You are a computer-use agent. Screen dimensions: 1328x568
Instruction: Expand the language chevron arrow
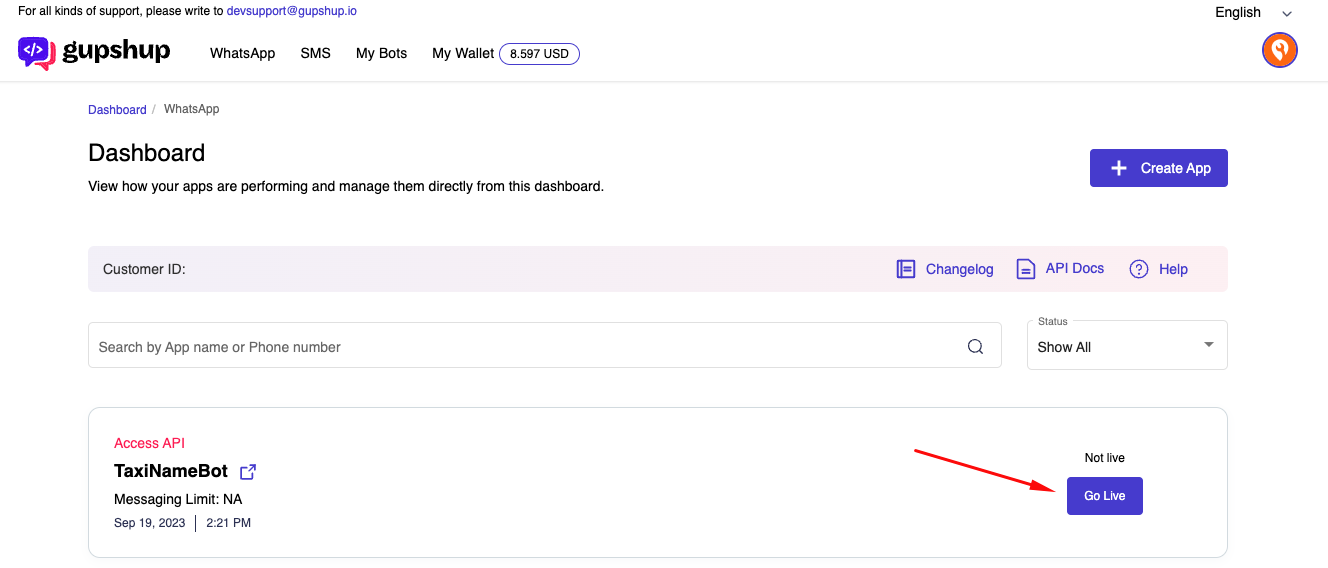click(1287, 13)
